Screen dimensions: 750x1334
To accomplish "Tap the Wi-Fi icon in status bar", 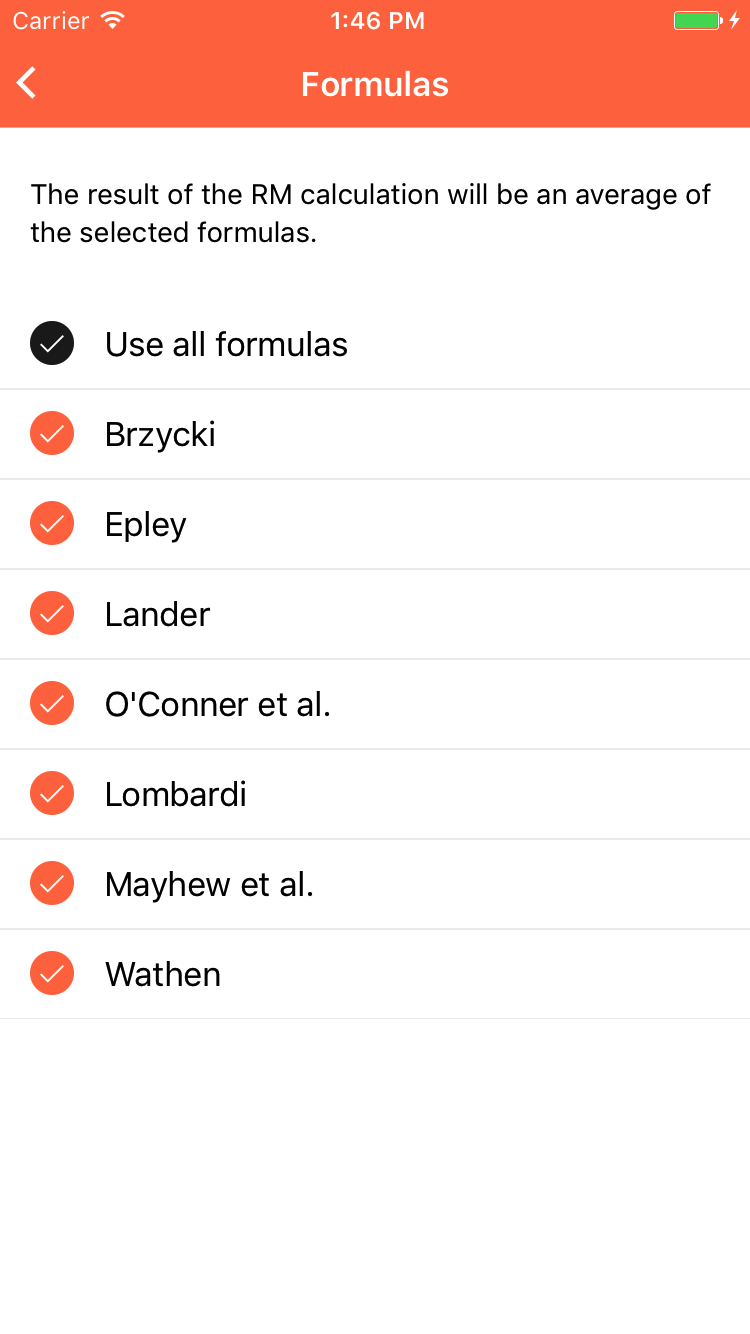I will point(113,20).
